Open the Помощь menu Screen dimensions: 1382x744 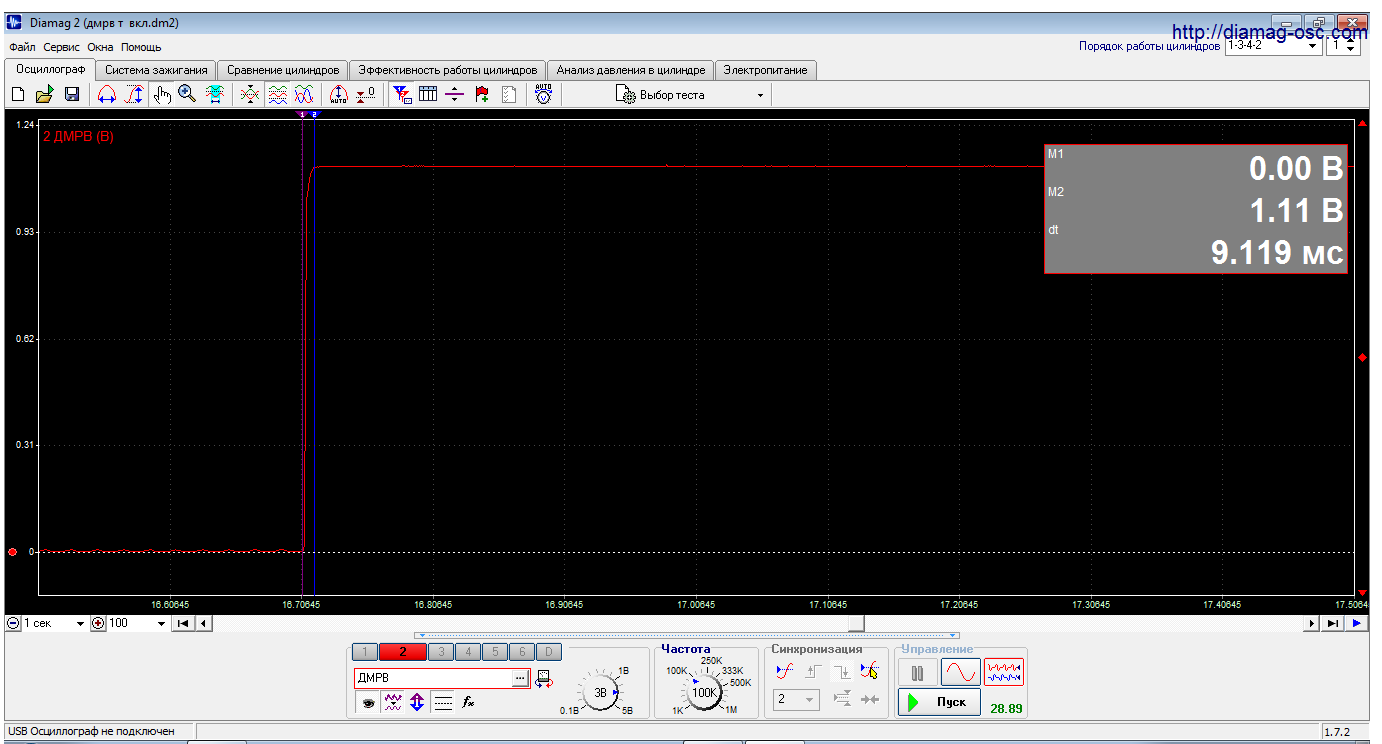coord(141,47)
